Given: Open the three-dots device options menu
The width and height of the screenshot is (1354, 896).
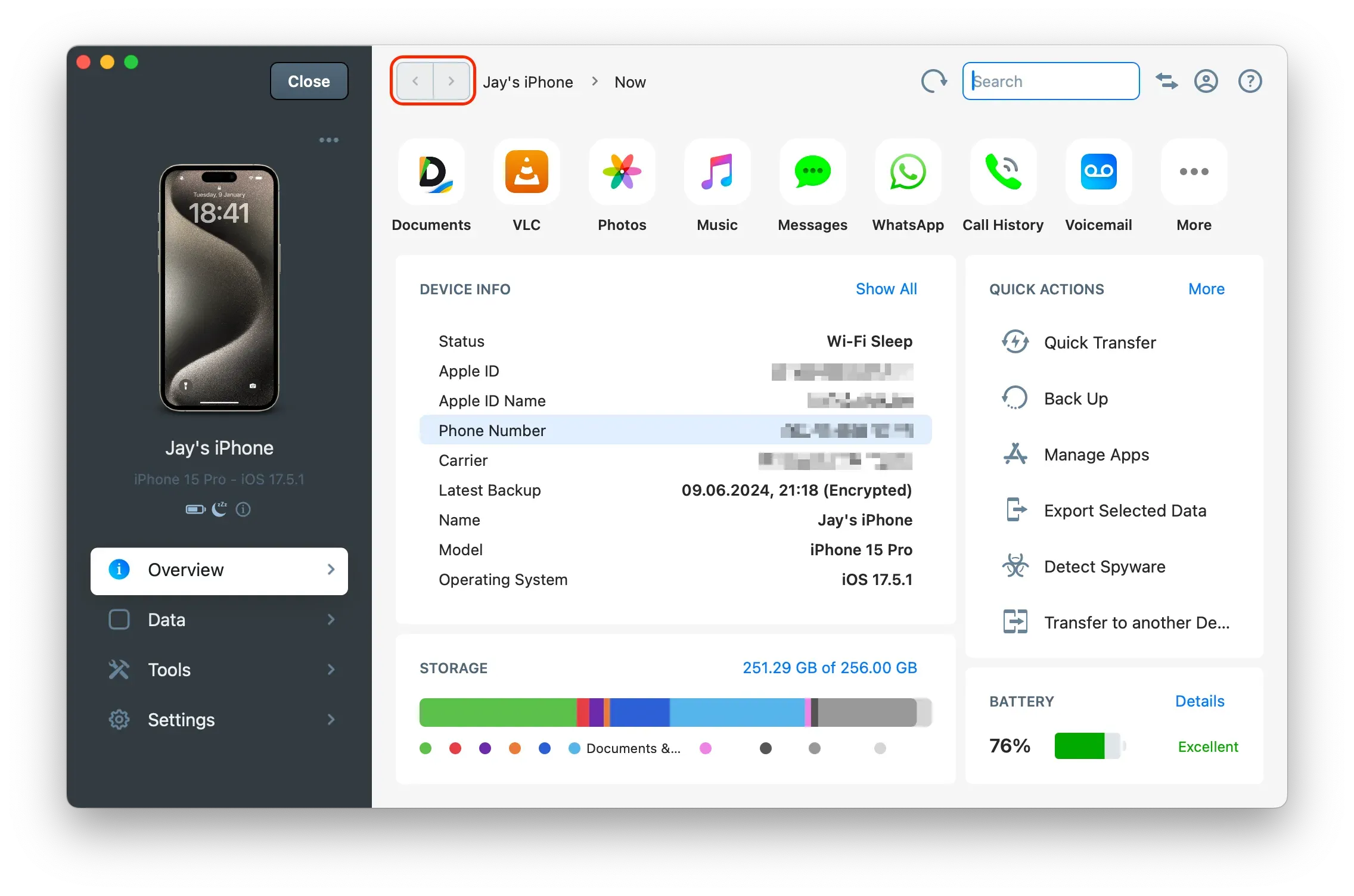Looking at the screenshot, I should [328, 140].
